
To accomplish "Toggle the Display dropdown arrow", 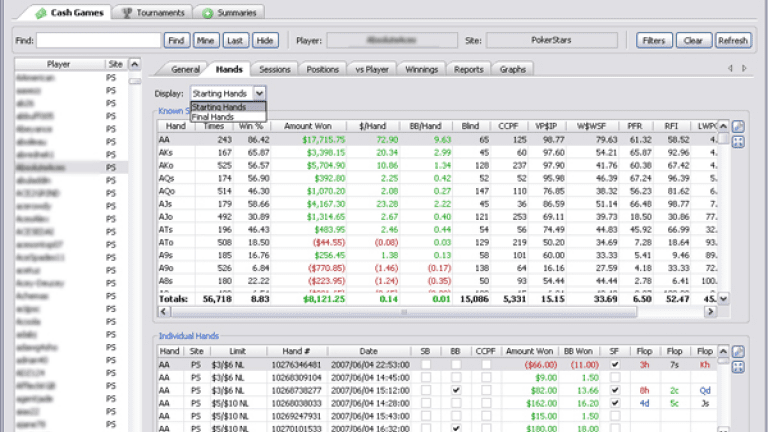I will (x=259, y=93).
